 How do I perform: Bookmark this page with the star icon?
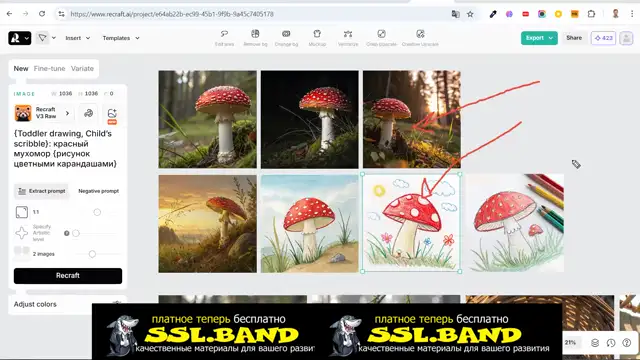point(470,14)
